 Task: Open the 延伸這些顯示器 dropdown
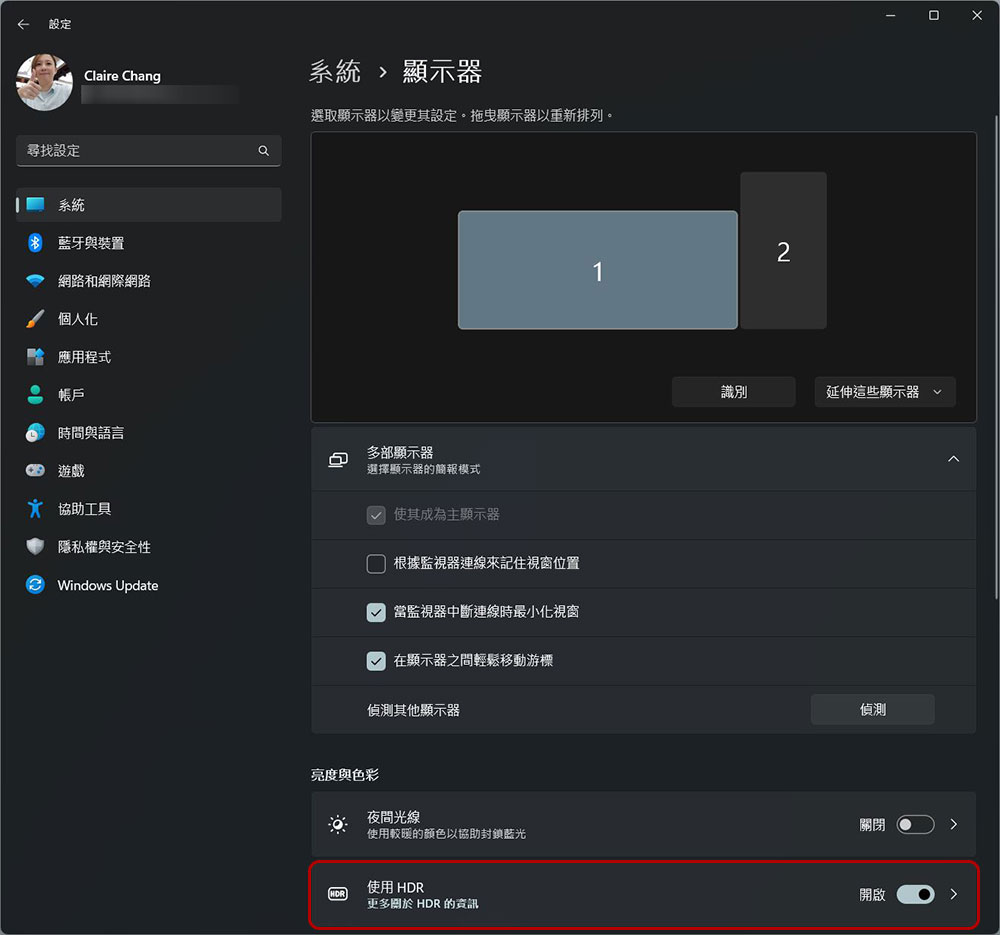tap(884, 392)
